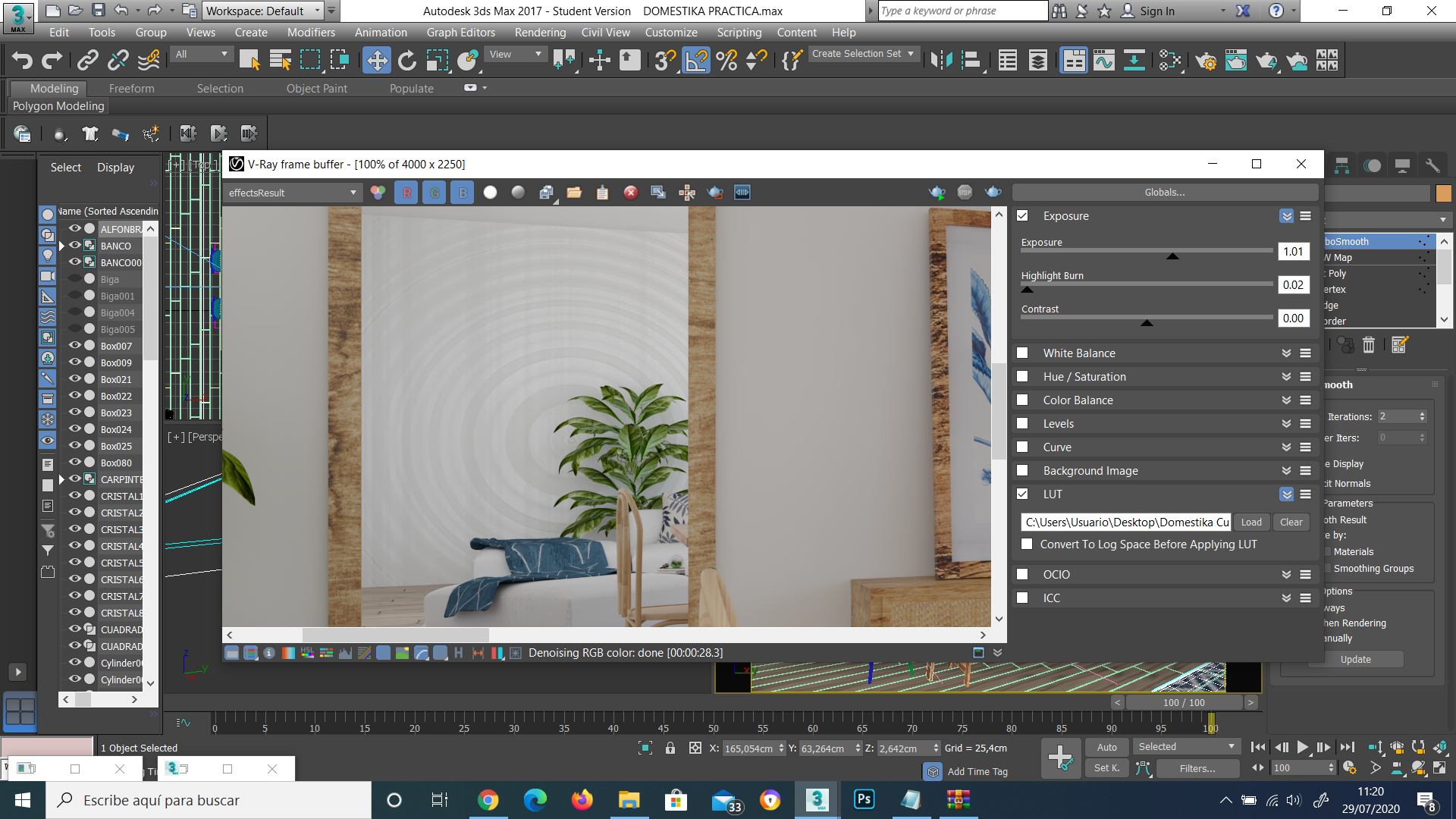Open the load image folder icon
This screenshot has width=1456, height=819.
click(574, 193)
